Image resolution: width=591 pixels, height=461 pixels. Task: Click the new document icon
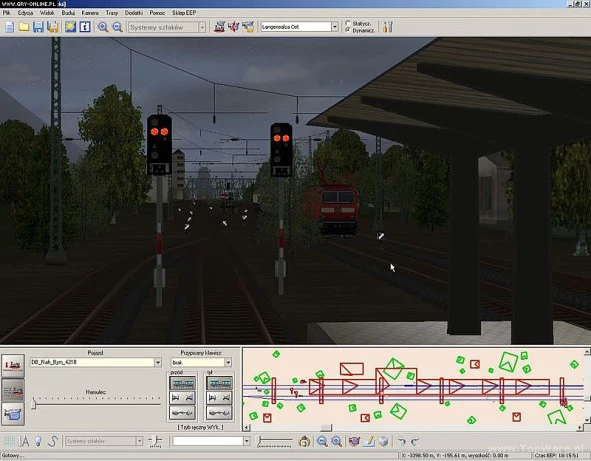point(9,27)
